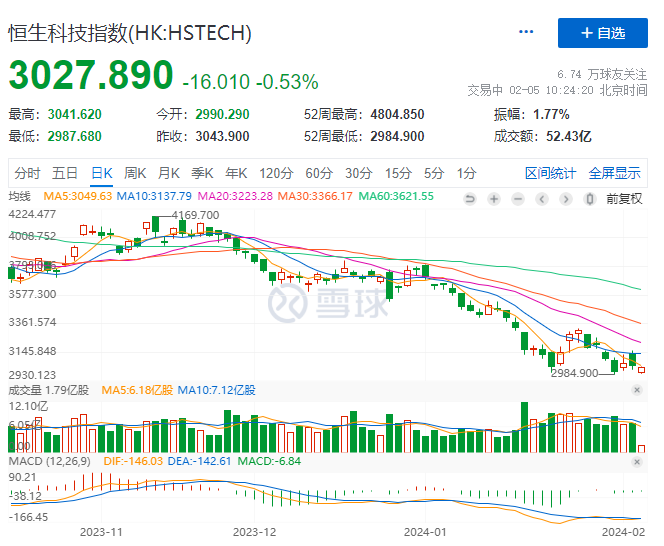Click the volume MA10:7.12亿股 label
This screenshot has width=664, height=546.
coord(216,390)
